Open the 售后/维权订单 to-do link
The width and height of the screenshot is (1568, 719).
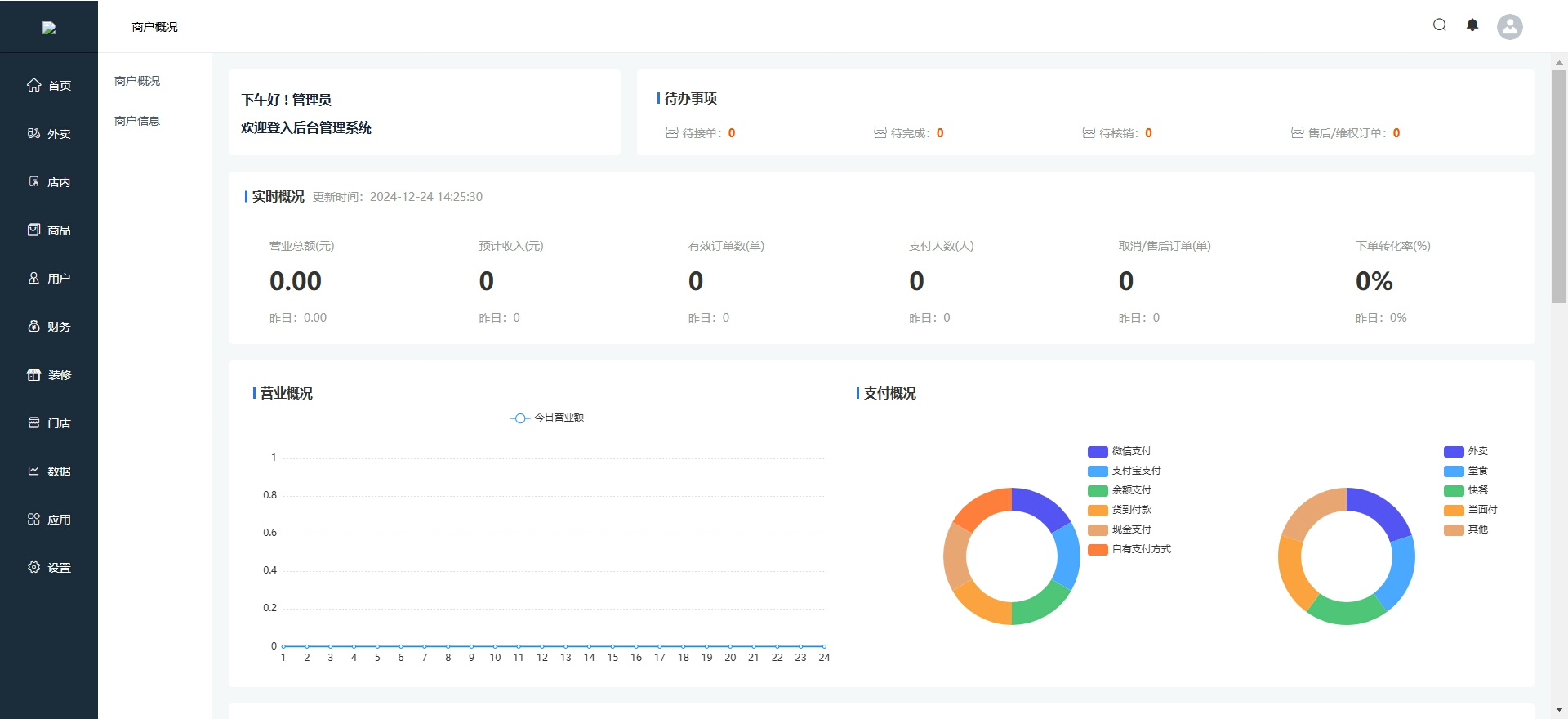point(1346,133)
